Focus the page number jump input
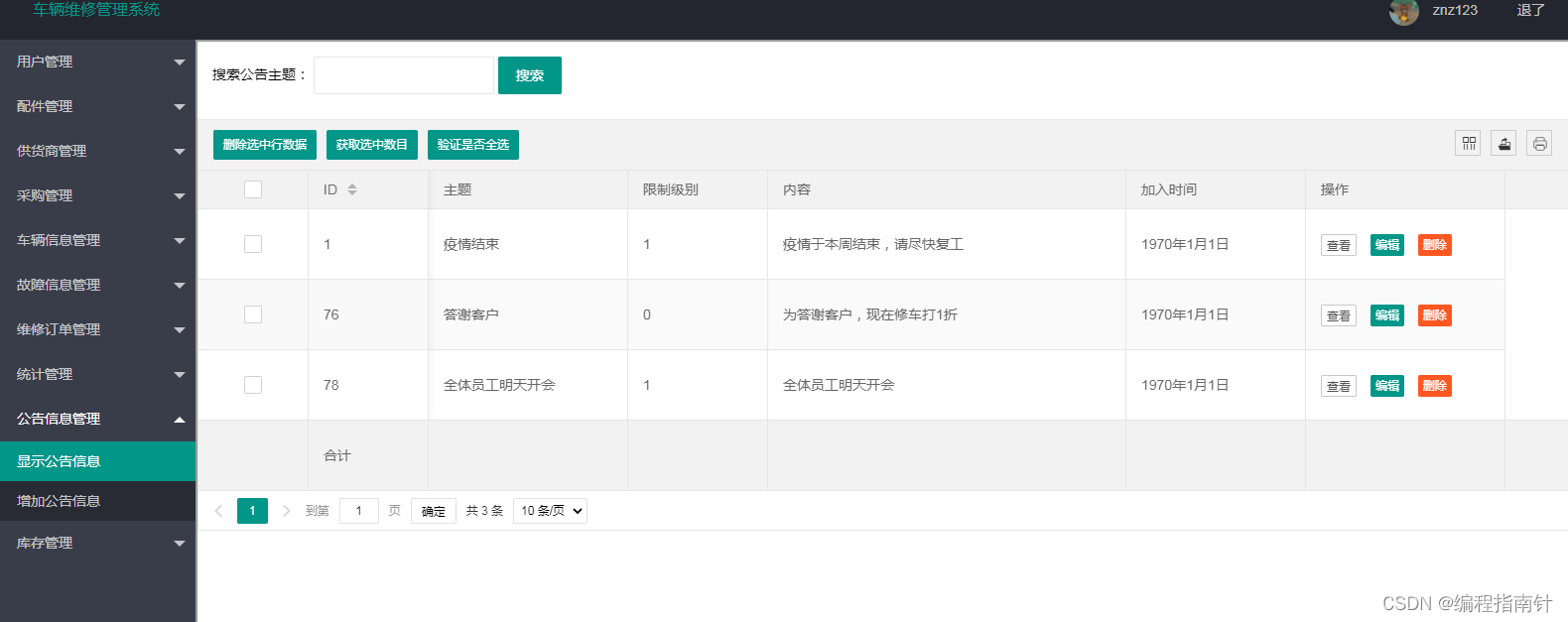Image resolution: width=1568 pixels, height=622 pixels. click(x=359, y=511)
